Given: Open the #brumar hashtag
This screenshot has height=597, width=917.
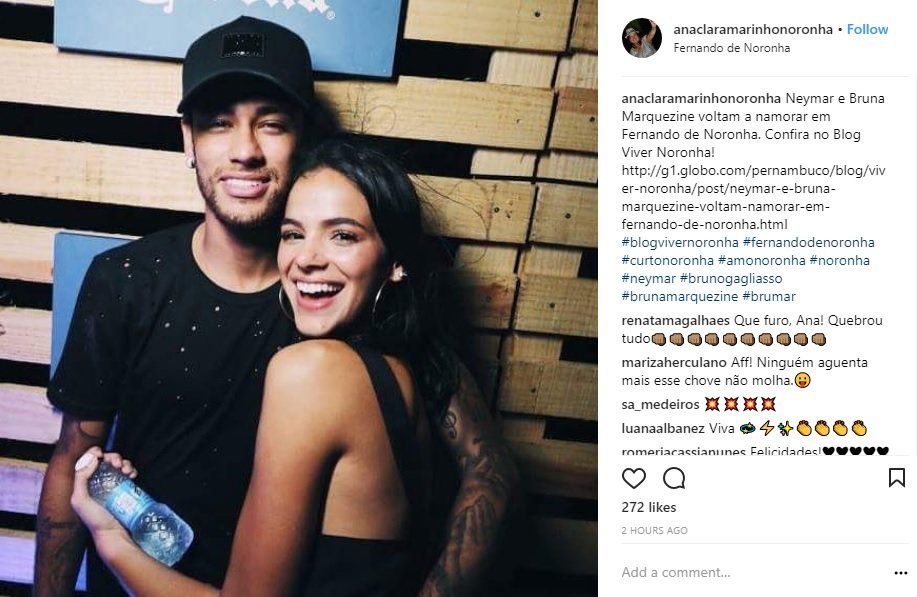Looking at the screenshot, I should click(x=769, y=297).
